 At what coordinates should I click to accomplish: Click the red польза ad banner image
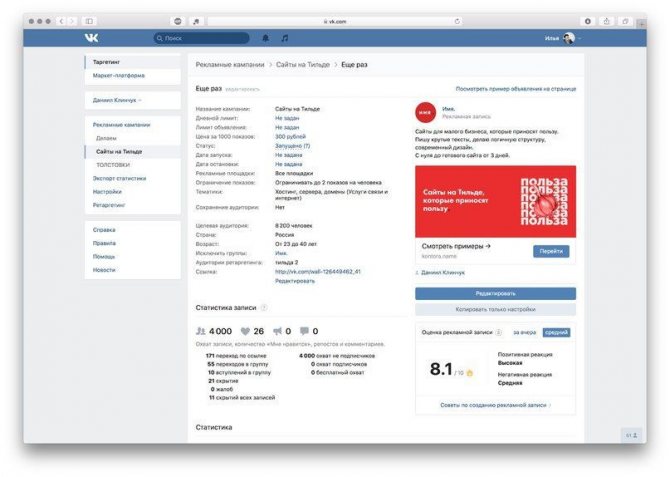pyautogui.click(x=495, y=201)
